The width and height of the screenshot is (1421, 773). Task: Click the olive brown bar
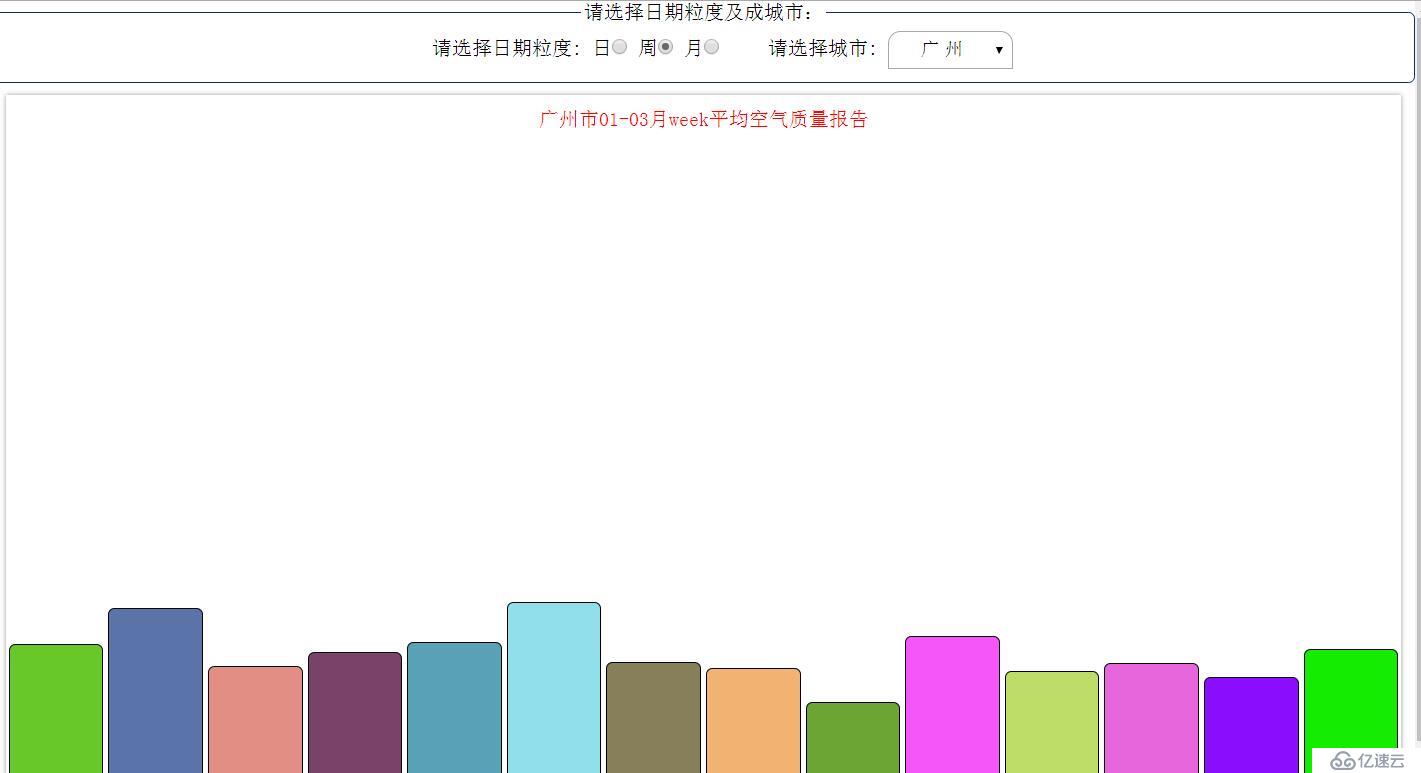point(653,717)
